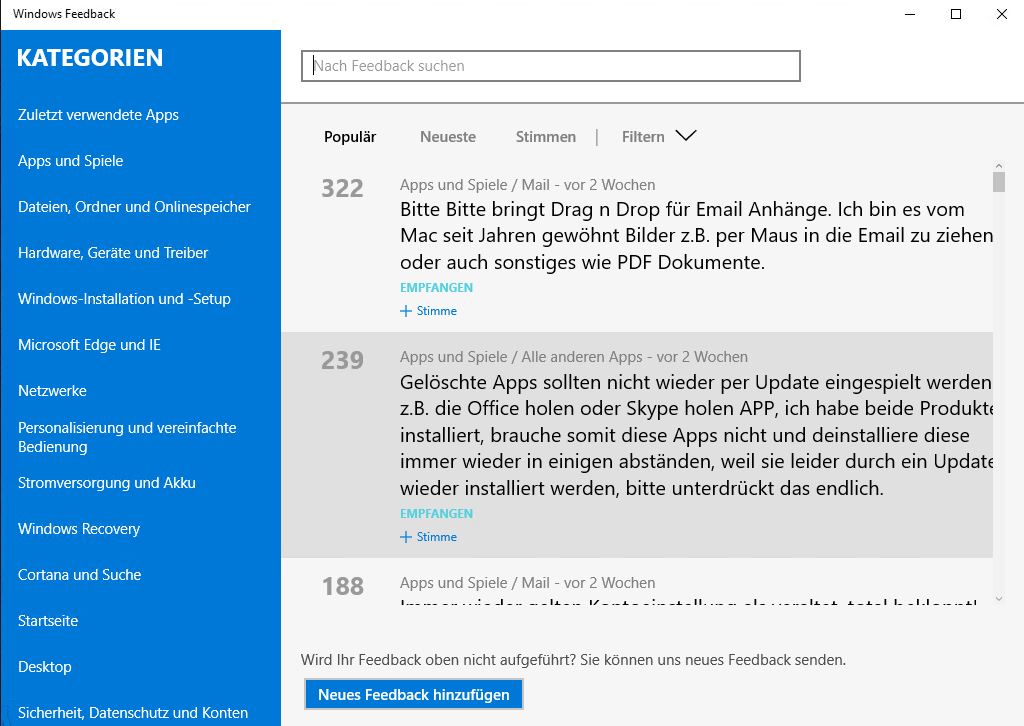Expand the Filtern dropdown chevron
Image resolution: width=1024 pixels, height=726 pixels.
(686, 136)
